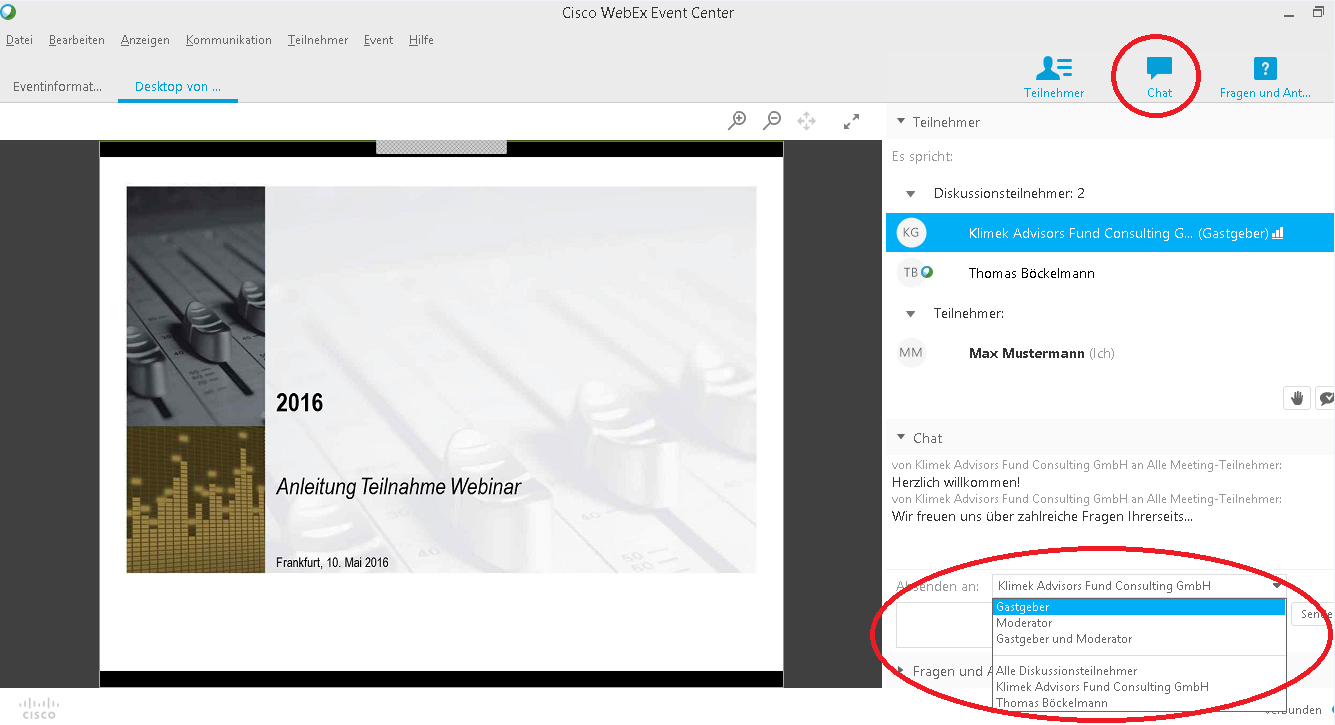The width and height of the screenshot is (1335, 725).
Task: Pick Alle Diskussionsteilnehmer as recipient
Action: pyautogui.click(x=1066, y=671)
